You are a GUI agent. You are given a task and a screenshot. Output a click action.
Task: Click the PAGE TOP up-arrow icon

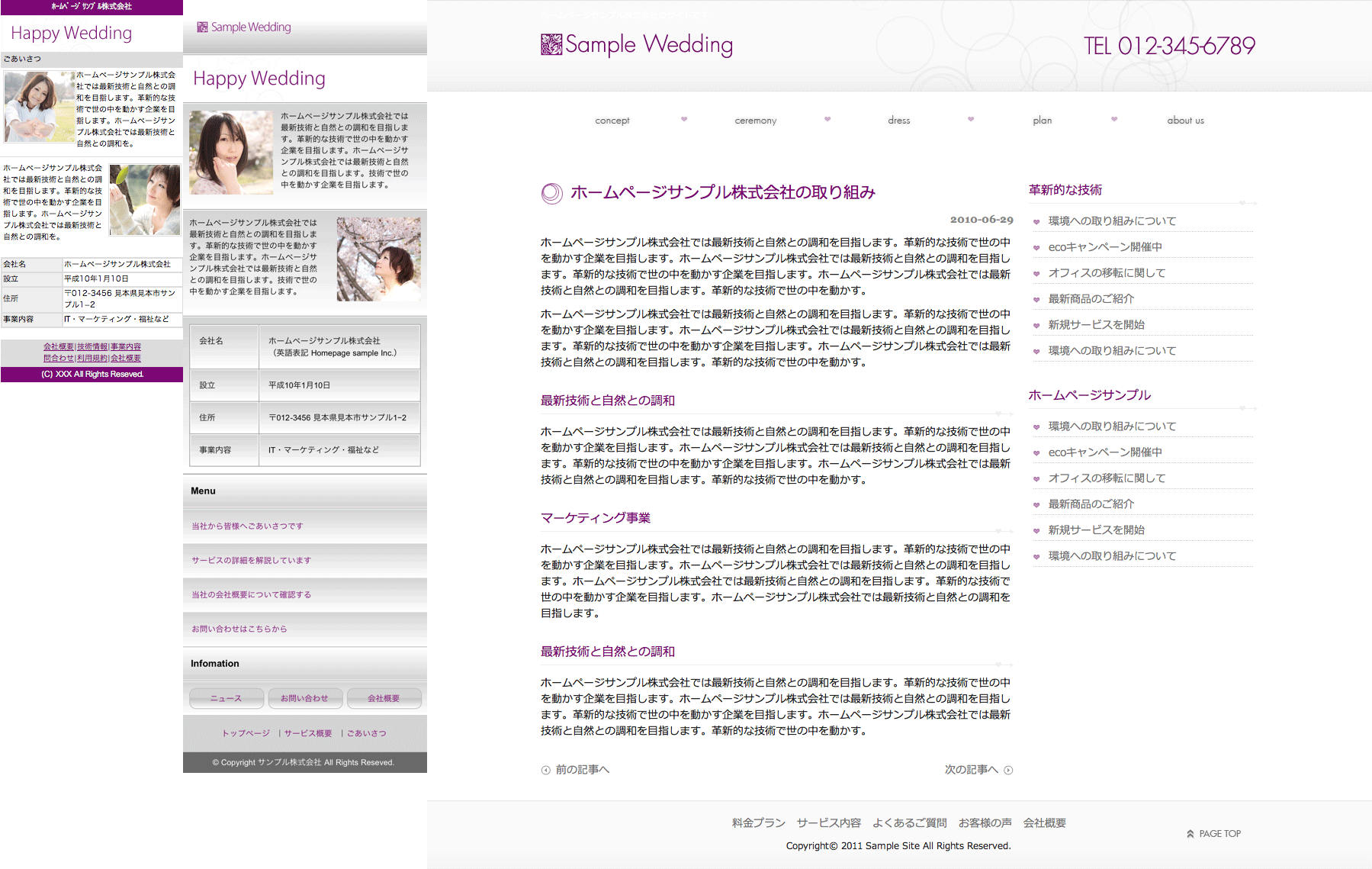point(1190,834)
